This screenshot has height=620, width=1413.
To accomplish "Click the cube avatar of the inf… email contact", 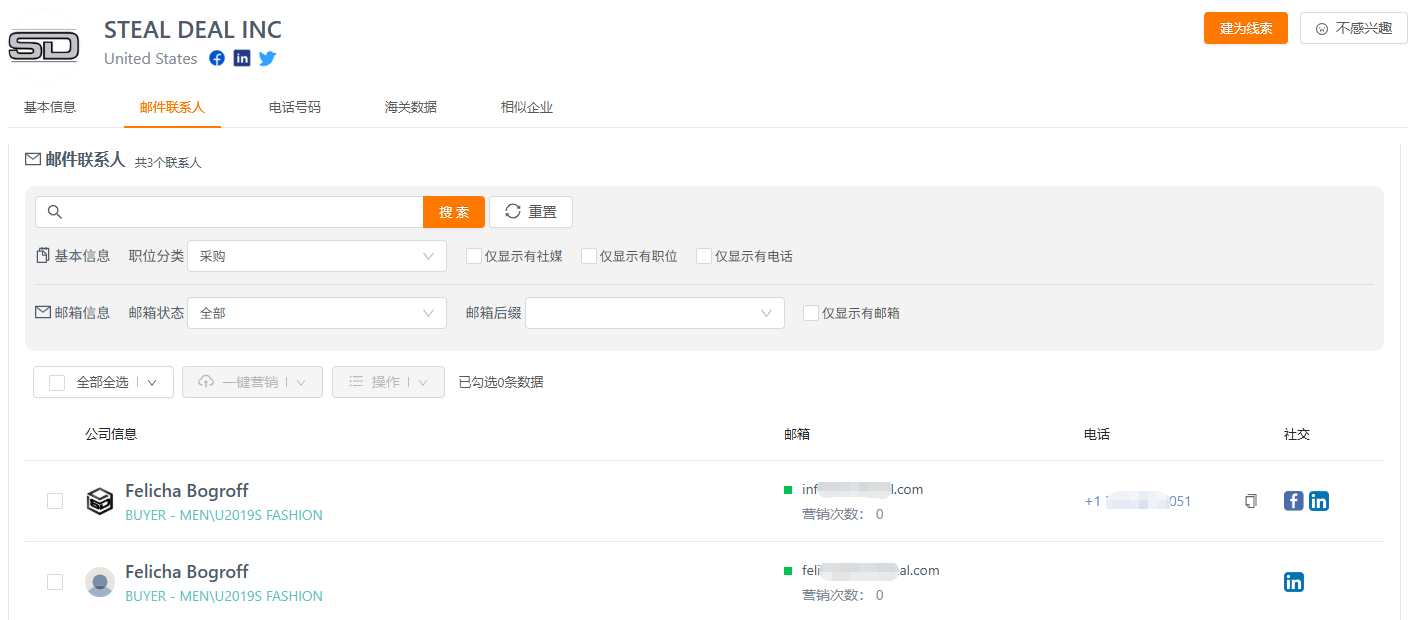I will (x=100, y=501).
